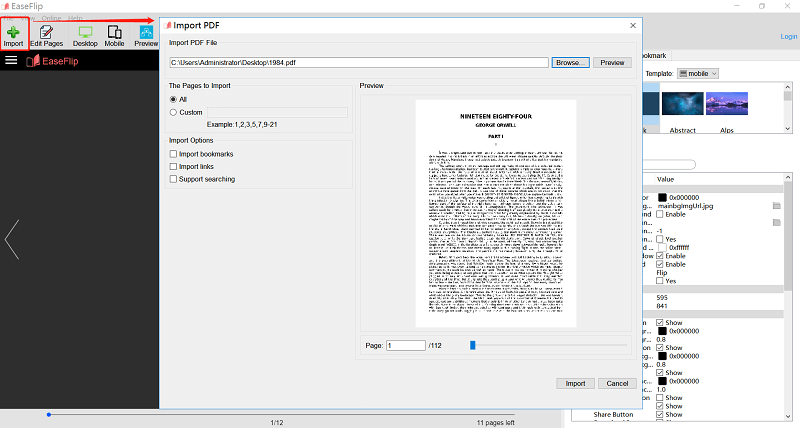Click the page preview slider handle
800x428 pixels.
click(x=472, y=345)
